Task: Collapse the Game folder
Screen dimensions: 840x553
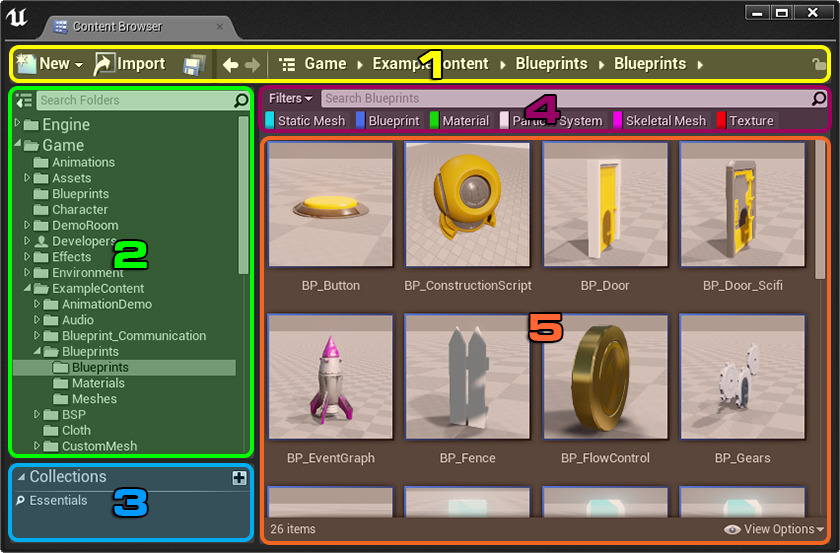Action: tap(18, 144)
